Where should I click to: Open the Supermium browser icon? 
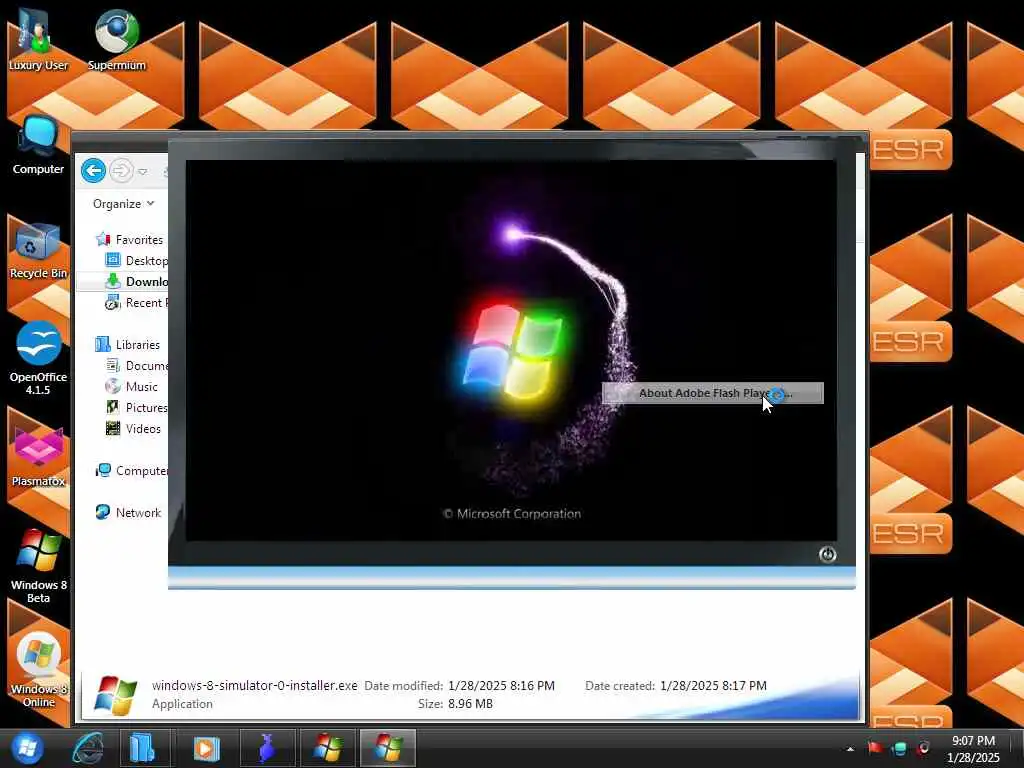(116, 39)
